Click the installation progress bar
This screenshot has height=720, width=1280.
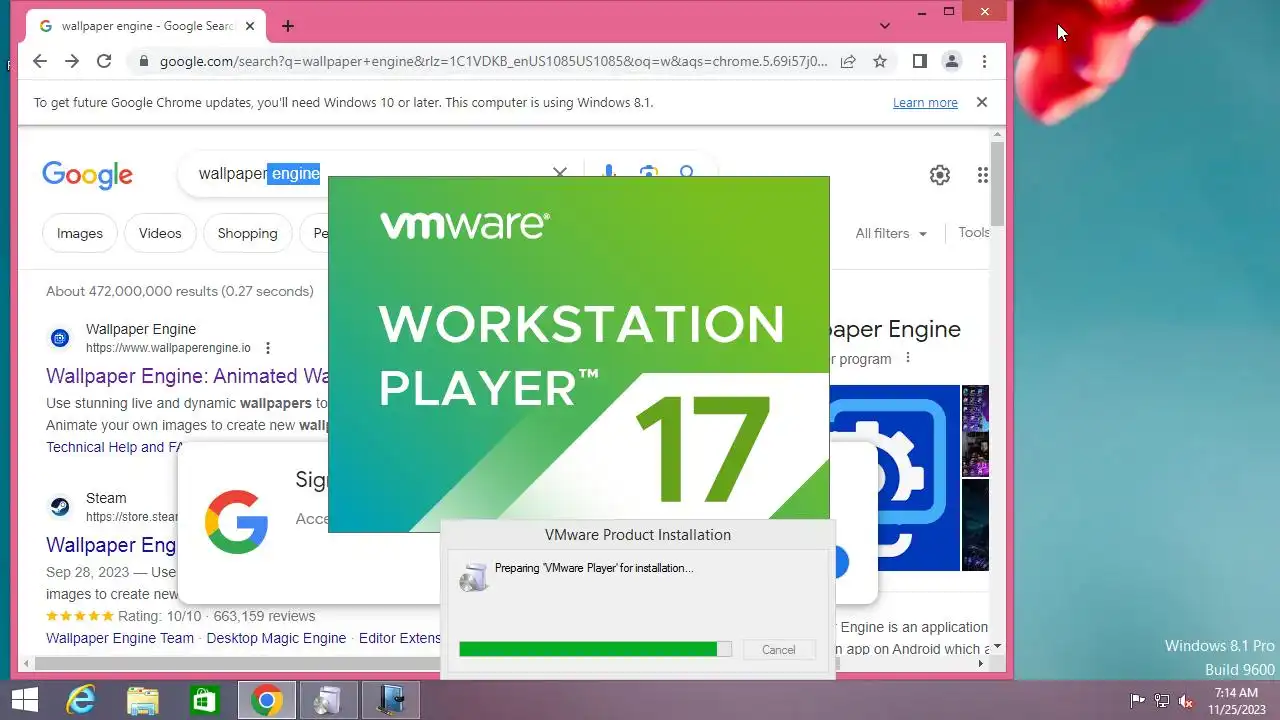point(595,649)
